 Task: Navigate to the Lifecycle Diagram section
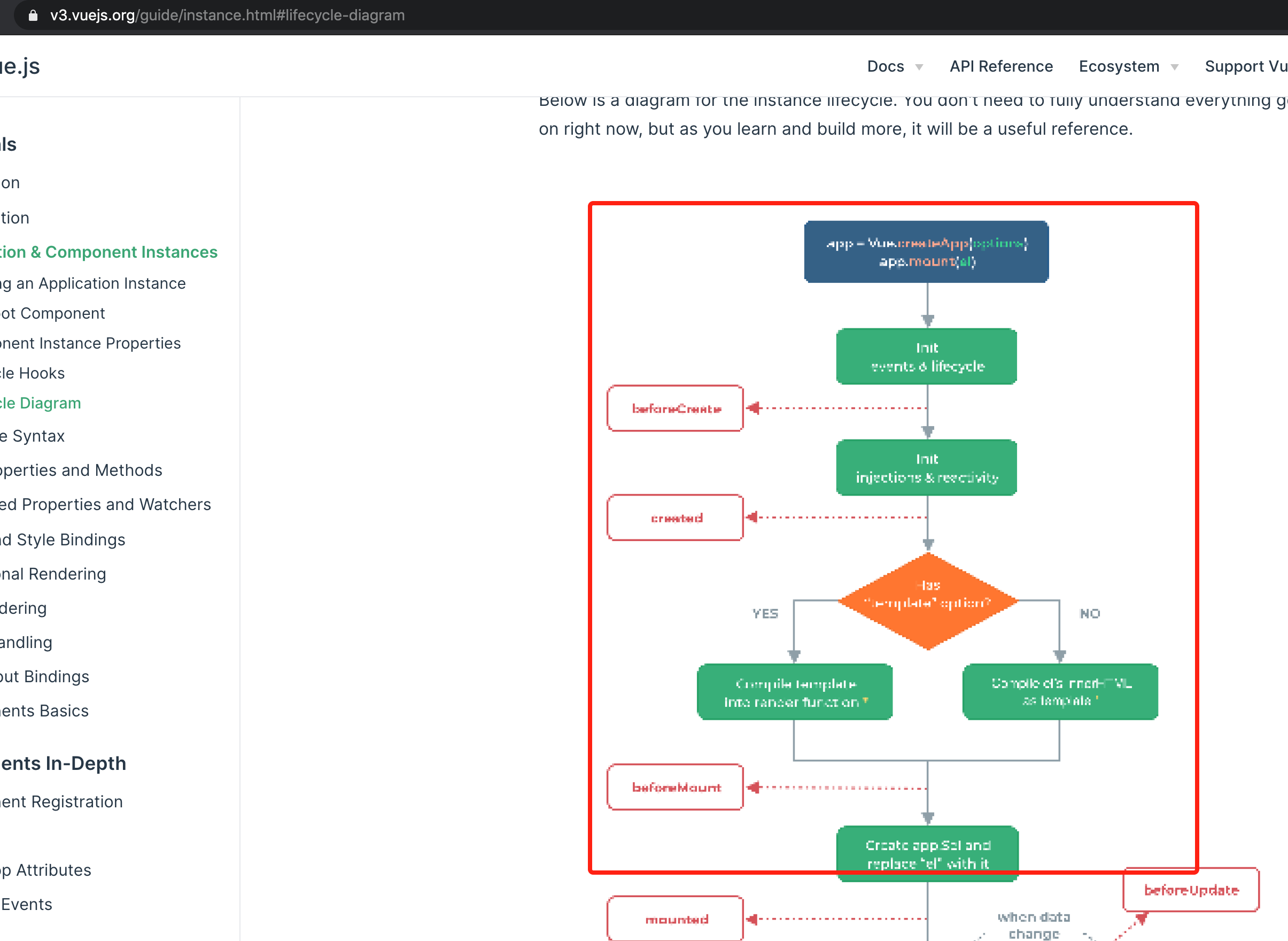41,403
